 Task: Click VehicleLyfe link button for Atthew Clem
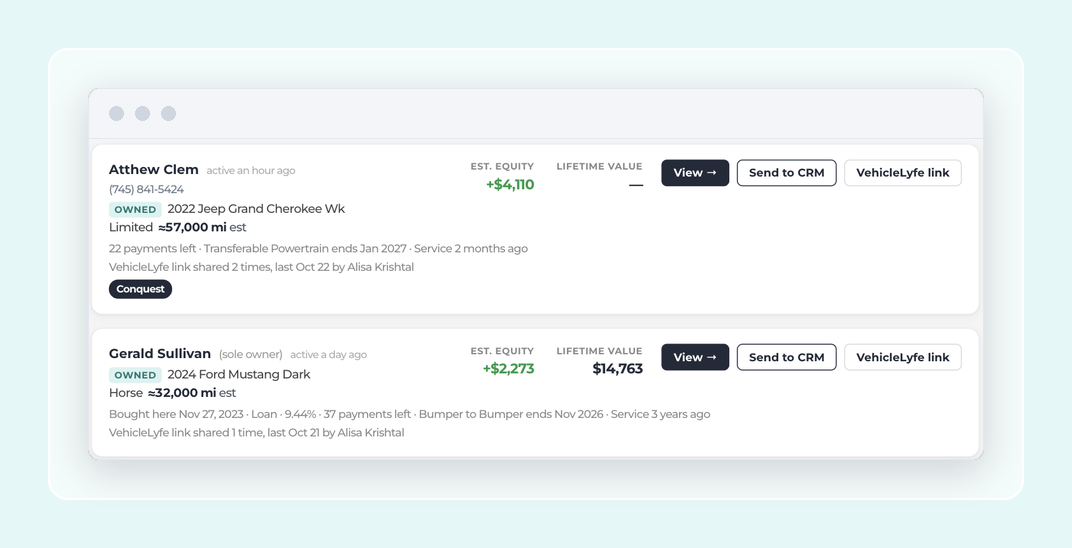coord(902,173)
